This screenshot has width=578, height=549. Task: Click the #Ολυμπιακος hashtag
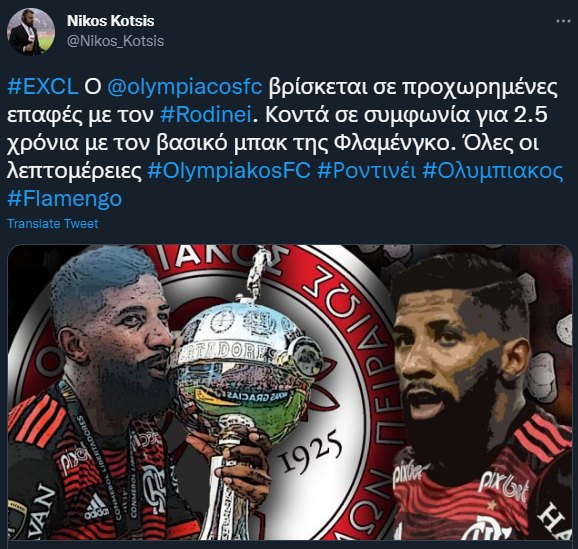(x=493, y=171)
